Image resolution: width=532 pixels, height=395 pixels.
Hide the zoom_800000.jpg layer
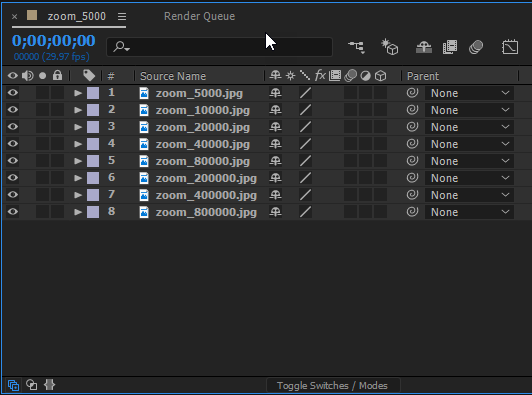[x=13, y=211]
